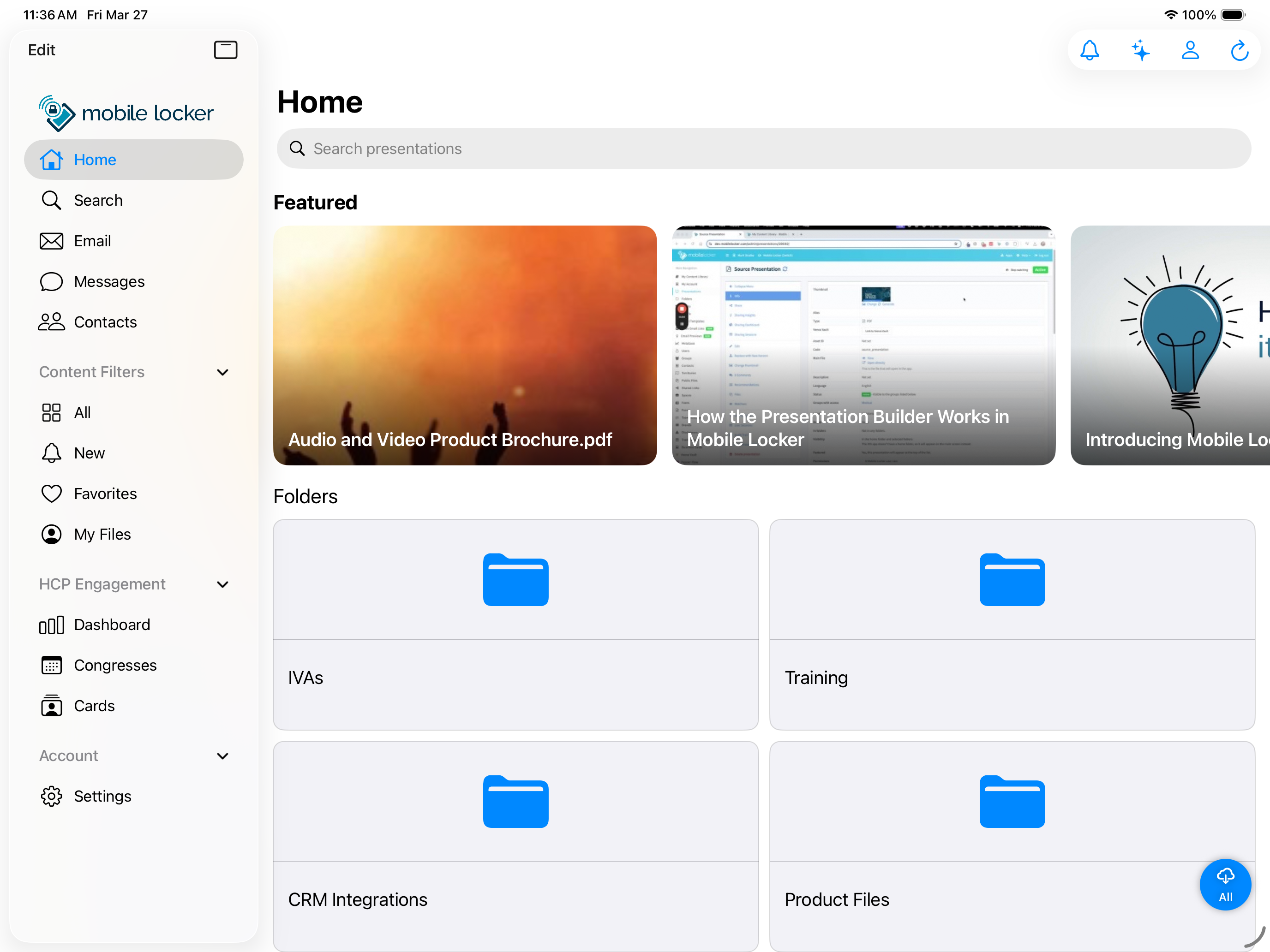Tap the cloud download All button
Screen dimensions: 1270x952
(1225, 884)
